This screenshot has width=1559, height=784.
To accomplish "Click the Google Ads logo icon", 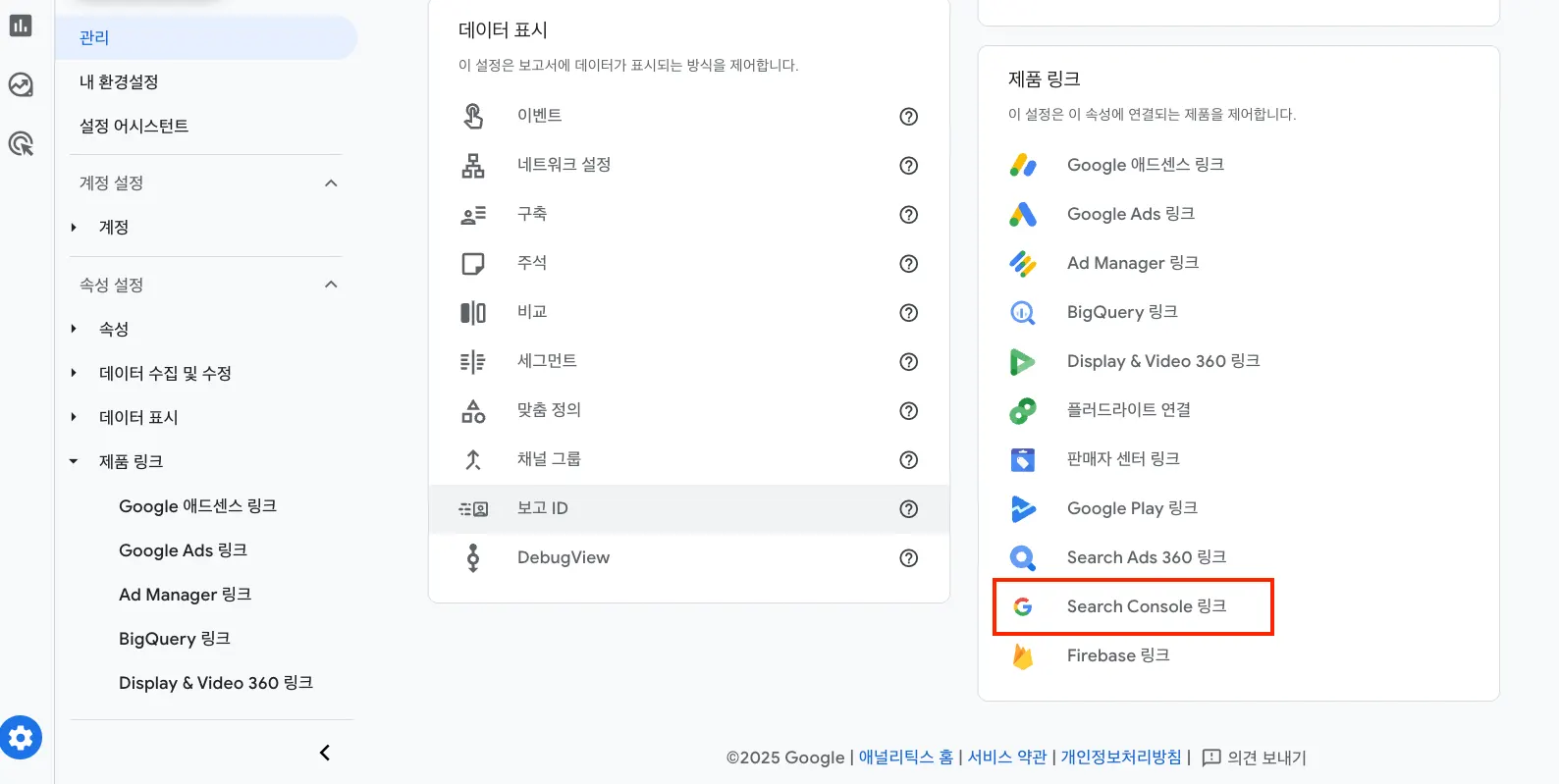I will 1023,214.
